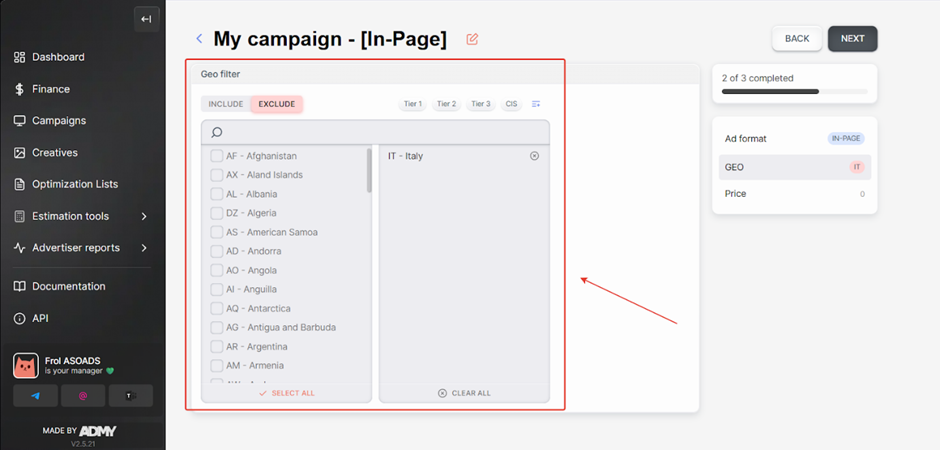Check the AF - Afghanistan checkbox
This screenshot has width=940, height=450.
217,156
